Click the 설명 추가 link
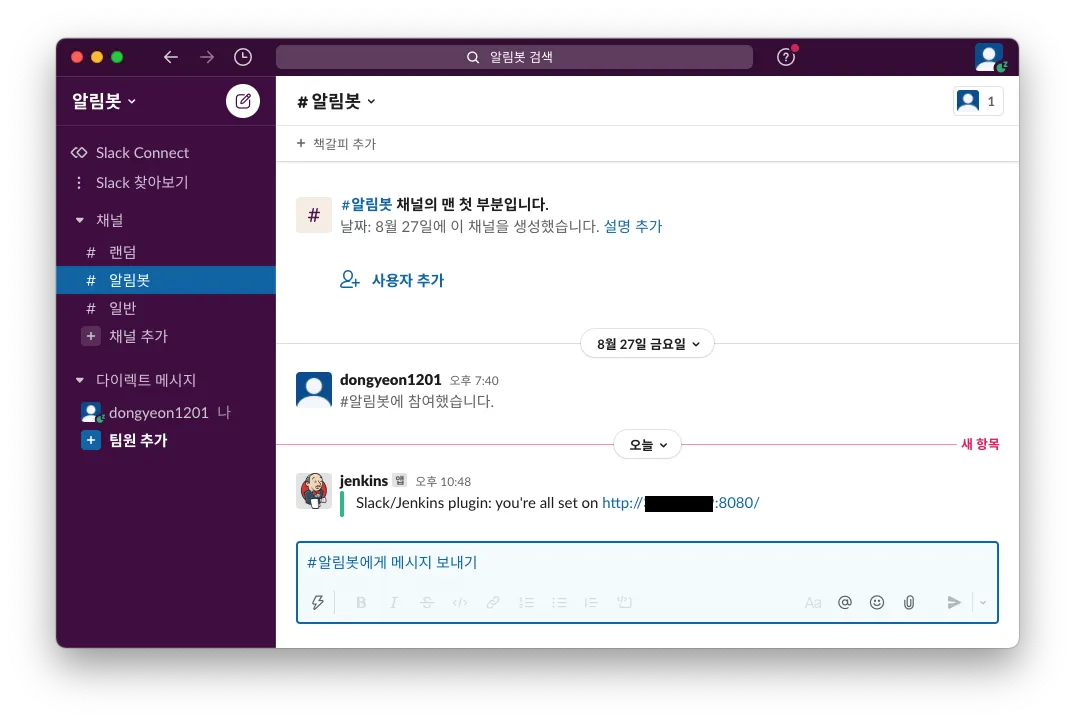Screen dimensions: 1075x722 633,226
